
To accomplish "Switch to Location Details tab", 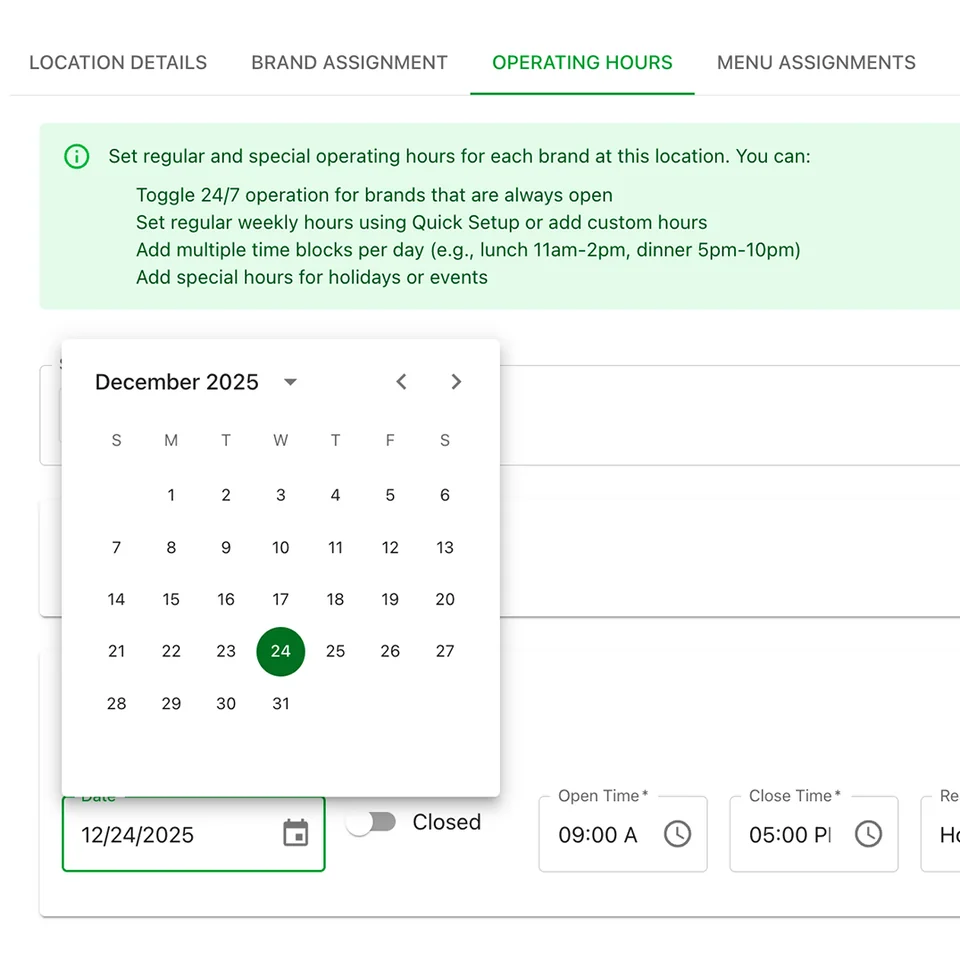I will pyautogui.click(x=118, y=62).
